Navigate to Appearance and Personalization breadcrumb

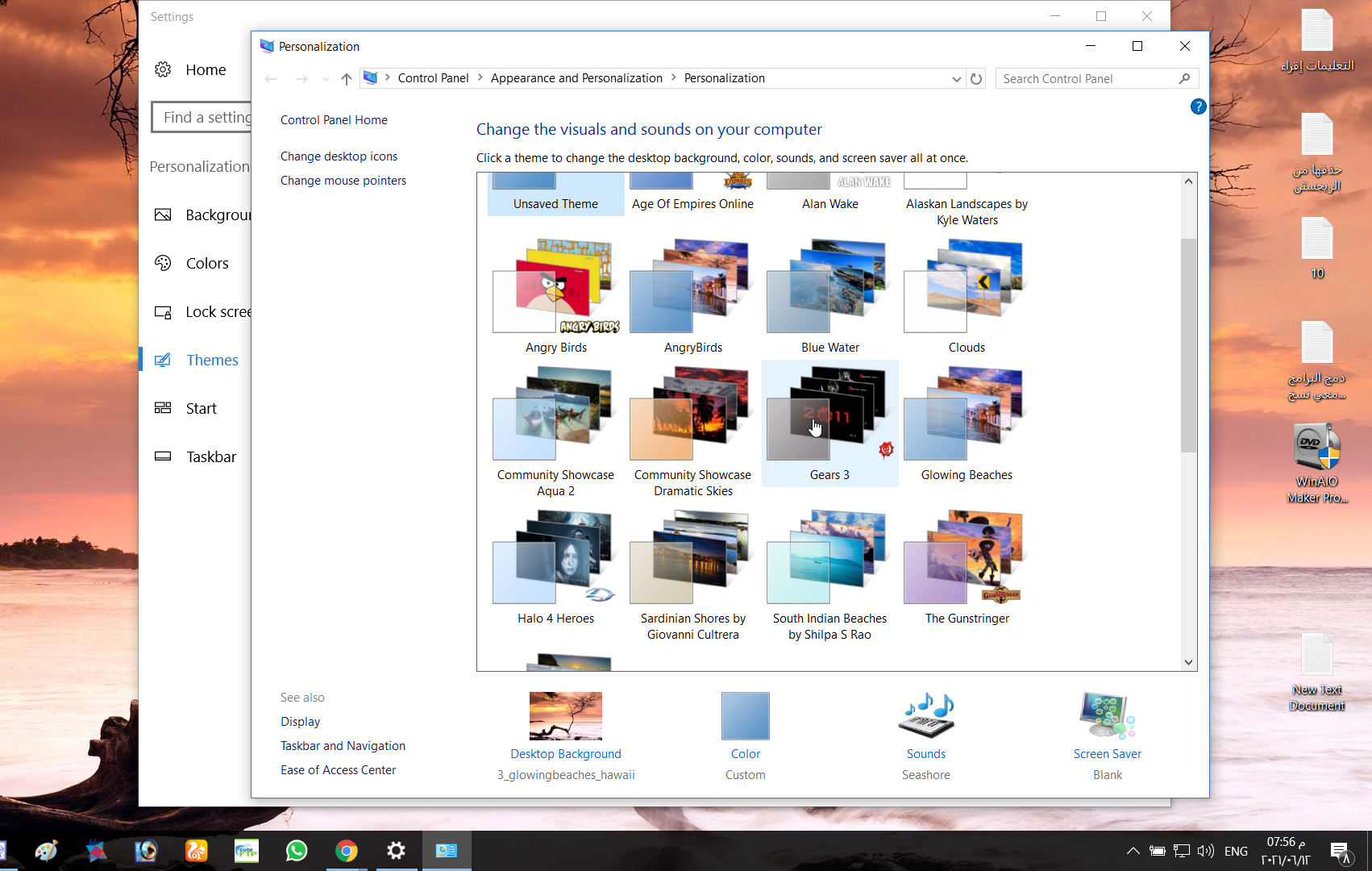pos(576,78)
